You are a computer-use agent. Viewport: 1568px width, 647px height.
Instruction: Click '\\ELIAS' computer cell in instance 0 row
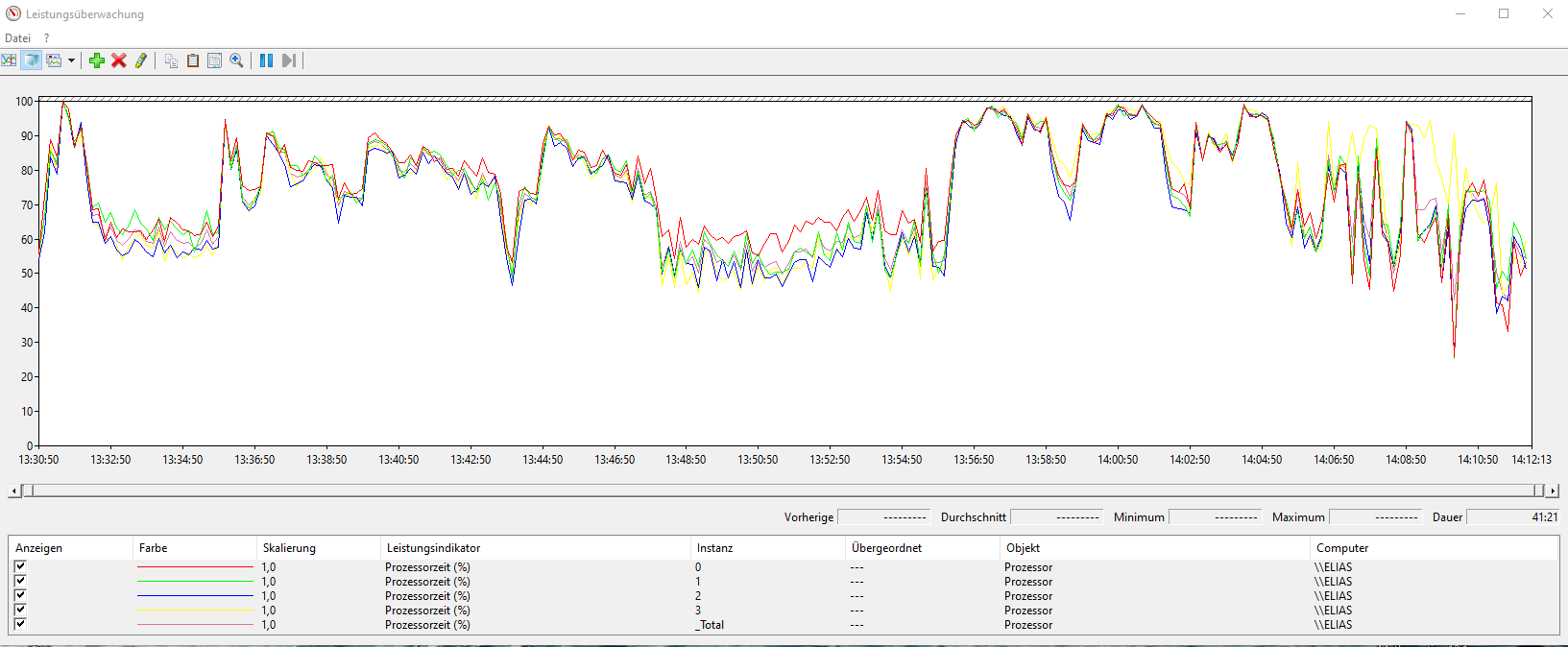1333,567
